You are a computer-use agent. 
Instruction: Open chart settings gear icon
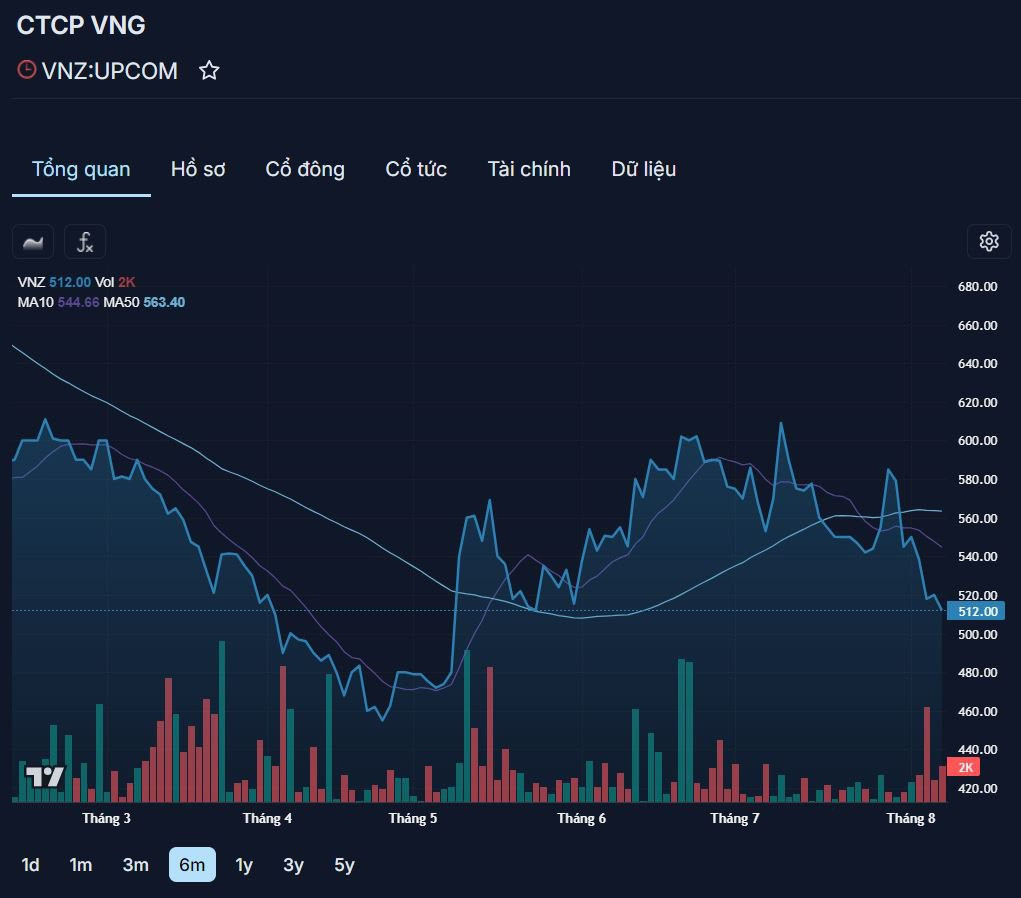pyautogui.click(x=989, y=241)
